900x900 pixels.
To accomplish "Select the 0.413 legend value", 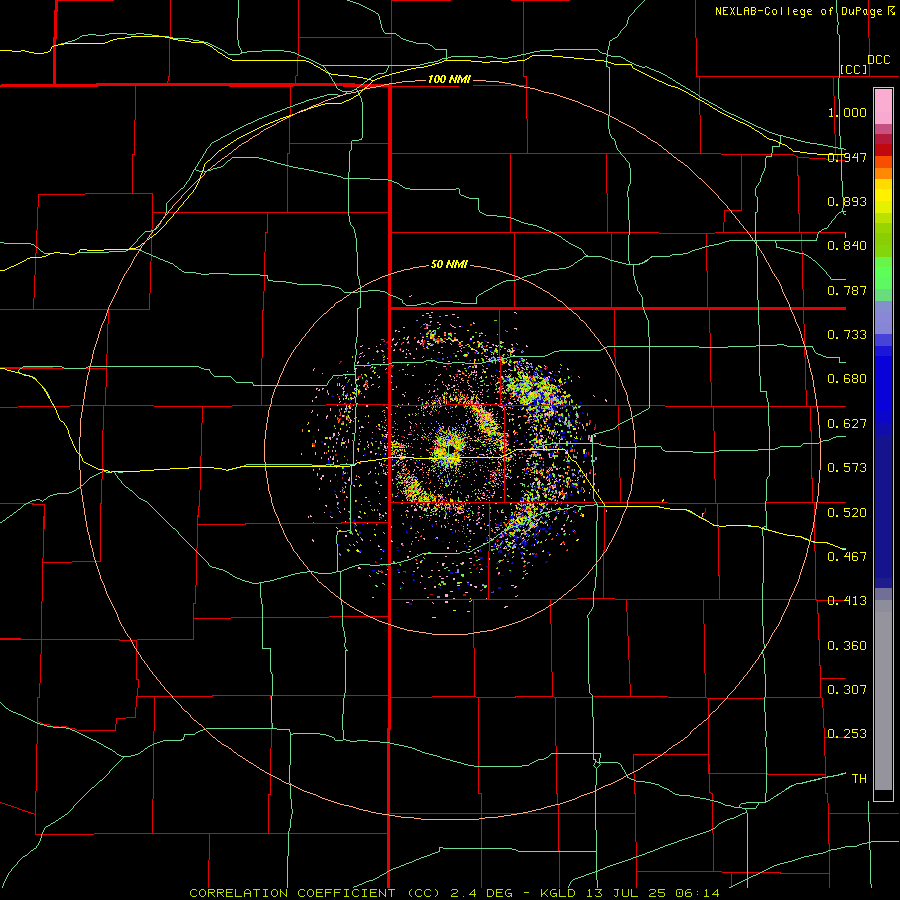I will tap(847, 600).
